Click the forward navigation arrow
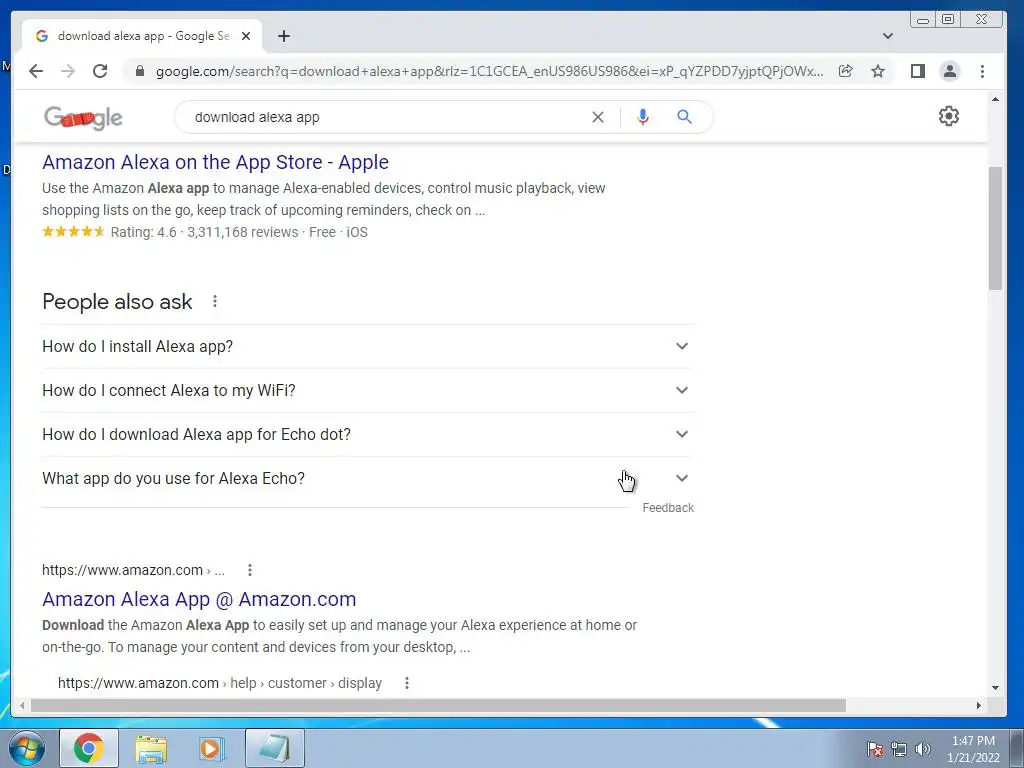 [68, 71]
